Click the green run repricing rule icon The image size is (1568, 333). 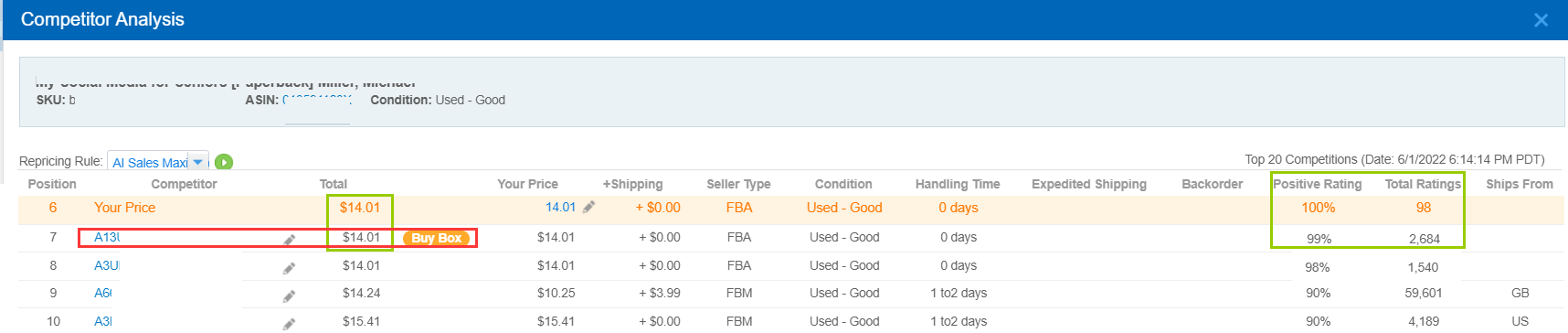(224, 162)
